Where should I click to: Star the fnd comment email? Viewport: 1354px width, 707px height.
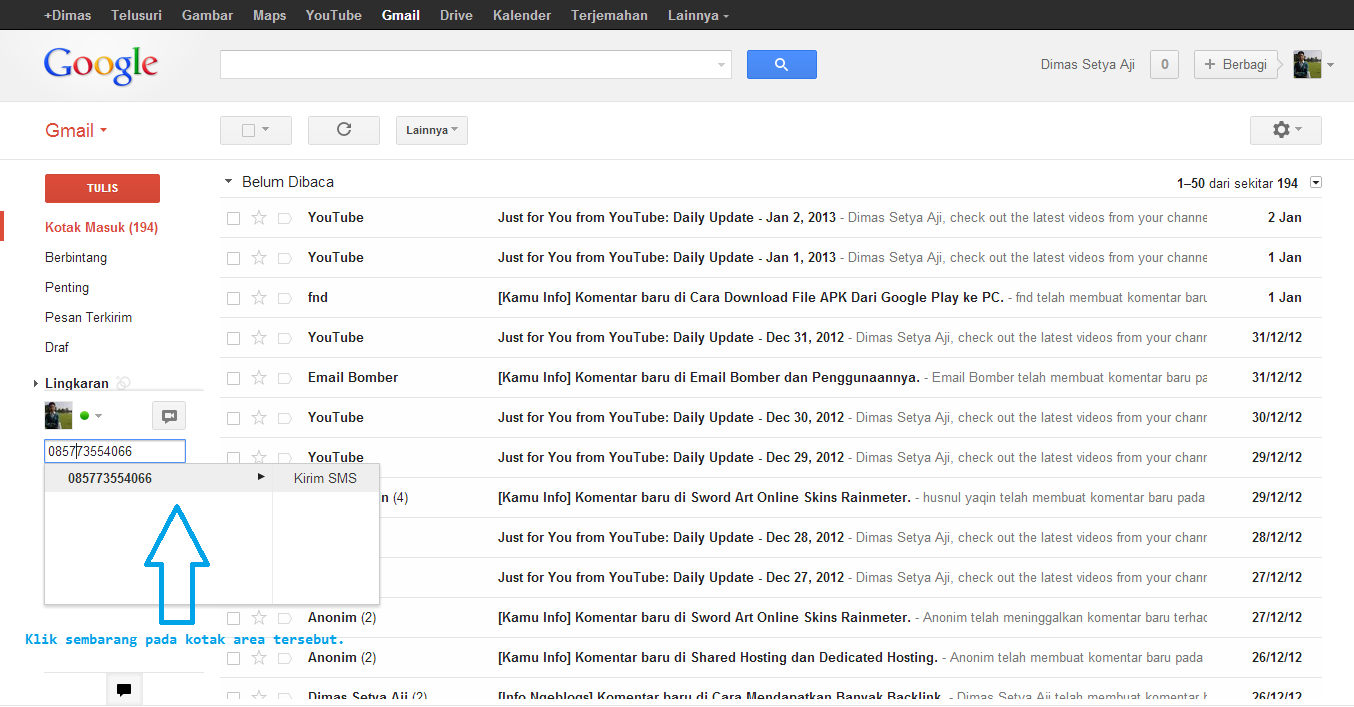coord(259,297)
